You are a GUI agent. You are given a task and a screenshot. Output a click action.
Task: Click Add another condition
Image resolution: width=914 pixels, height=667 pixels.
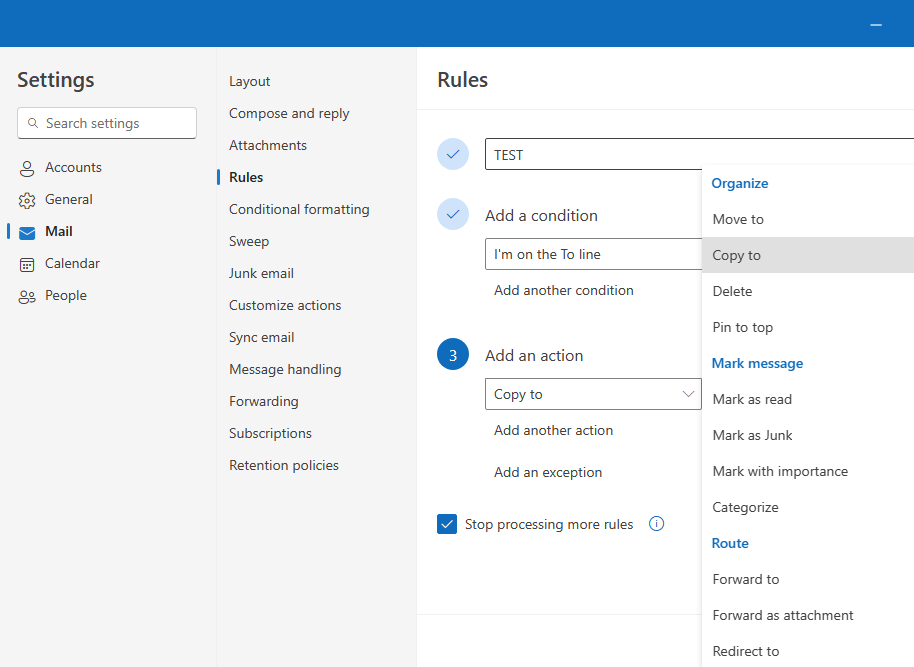[x=564, y=290]
